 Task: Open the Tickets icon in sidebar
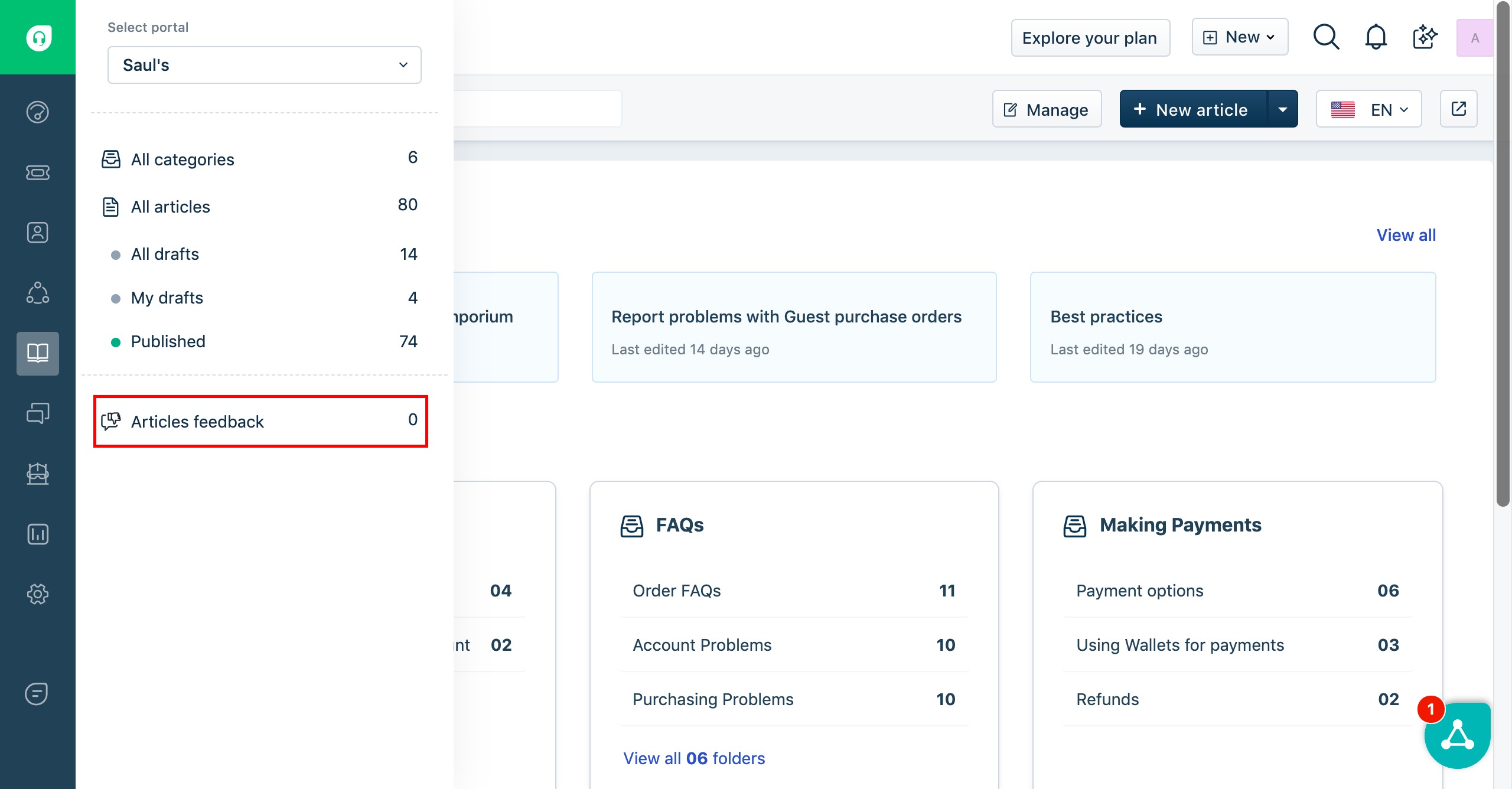point(38,172)
